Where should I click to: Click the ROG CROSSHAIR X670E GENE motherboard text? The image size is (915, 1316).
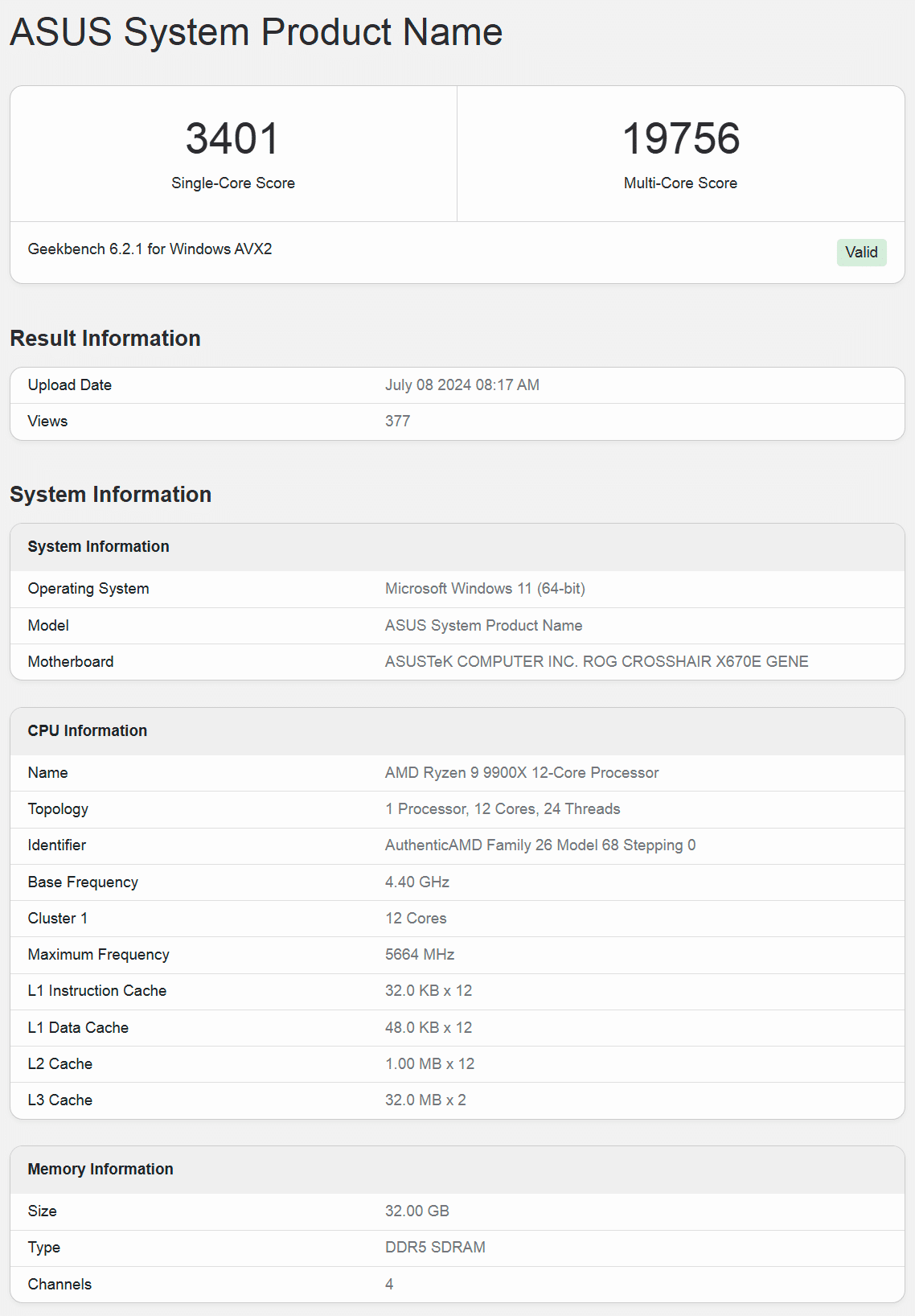(695, 662)
